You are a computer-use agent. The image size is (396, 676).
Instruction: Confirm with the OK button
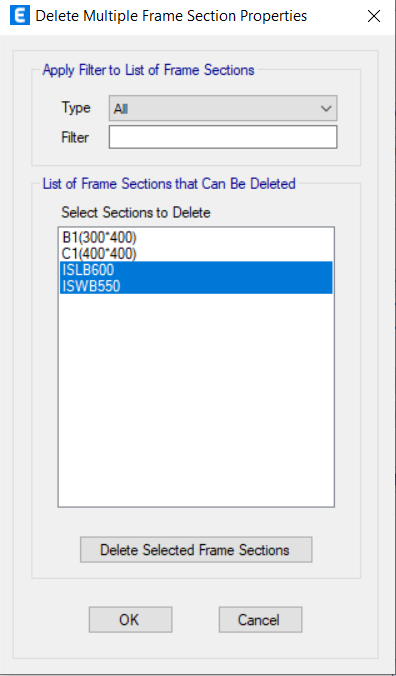pyautogui.click(x=131, y=620)
